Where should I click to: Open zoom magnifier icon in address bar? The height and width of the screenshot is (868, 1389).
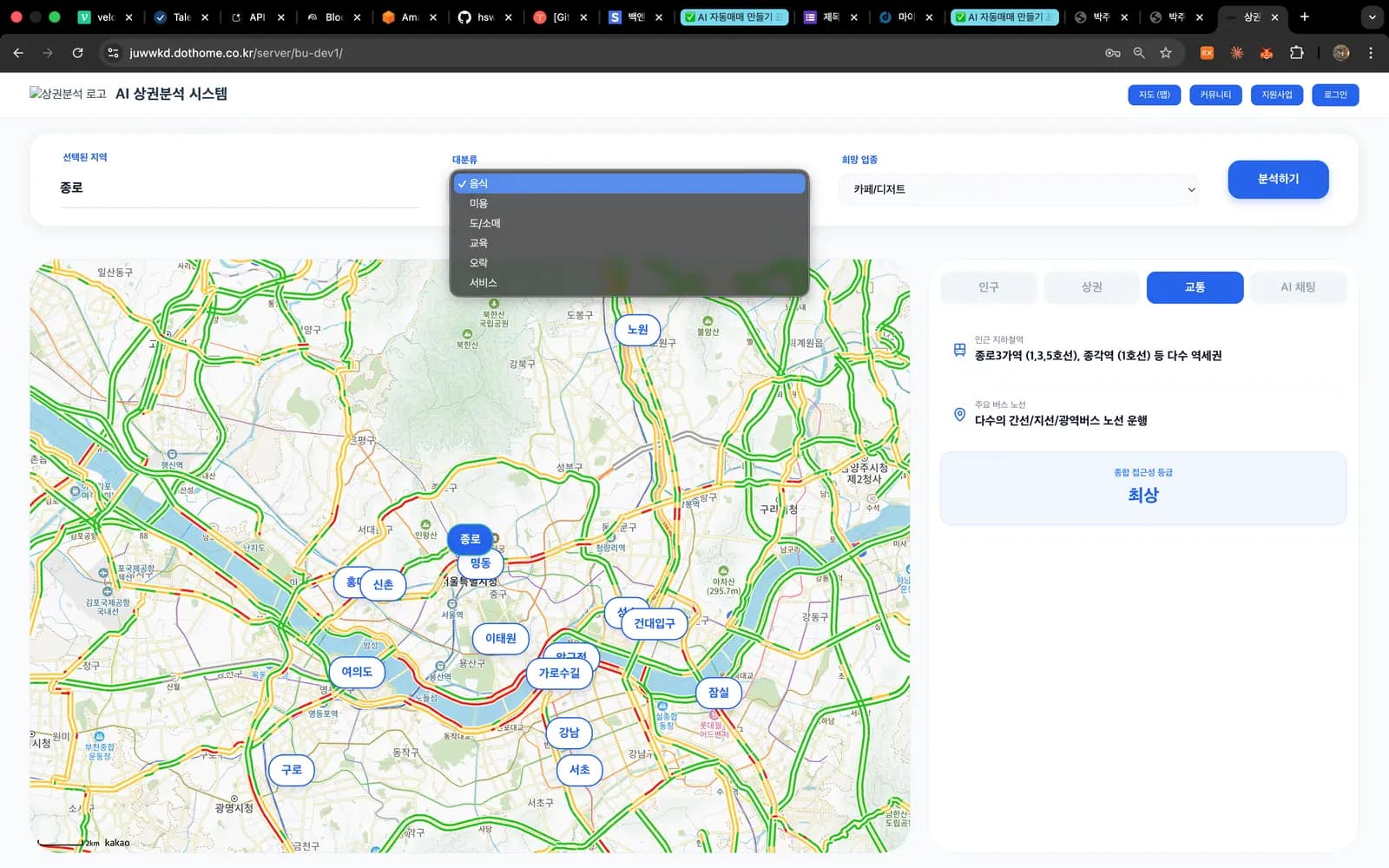click(x=1139, y=53)
